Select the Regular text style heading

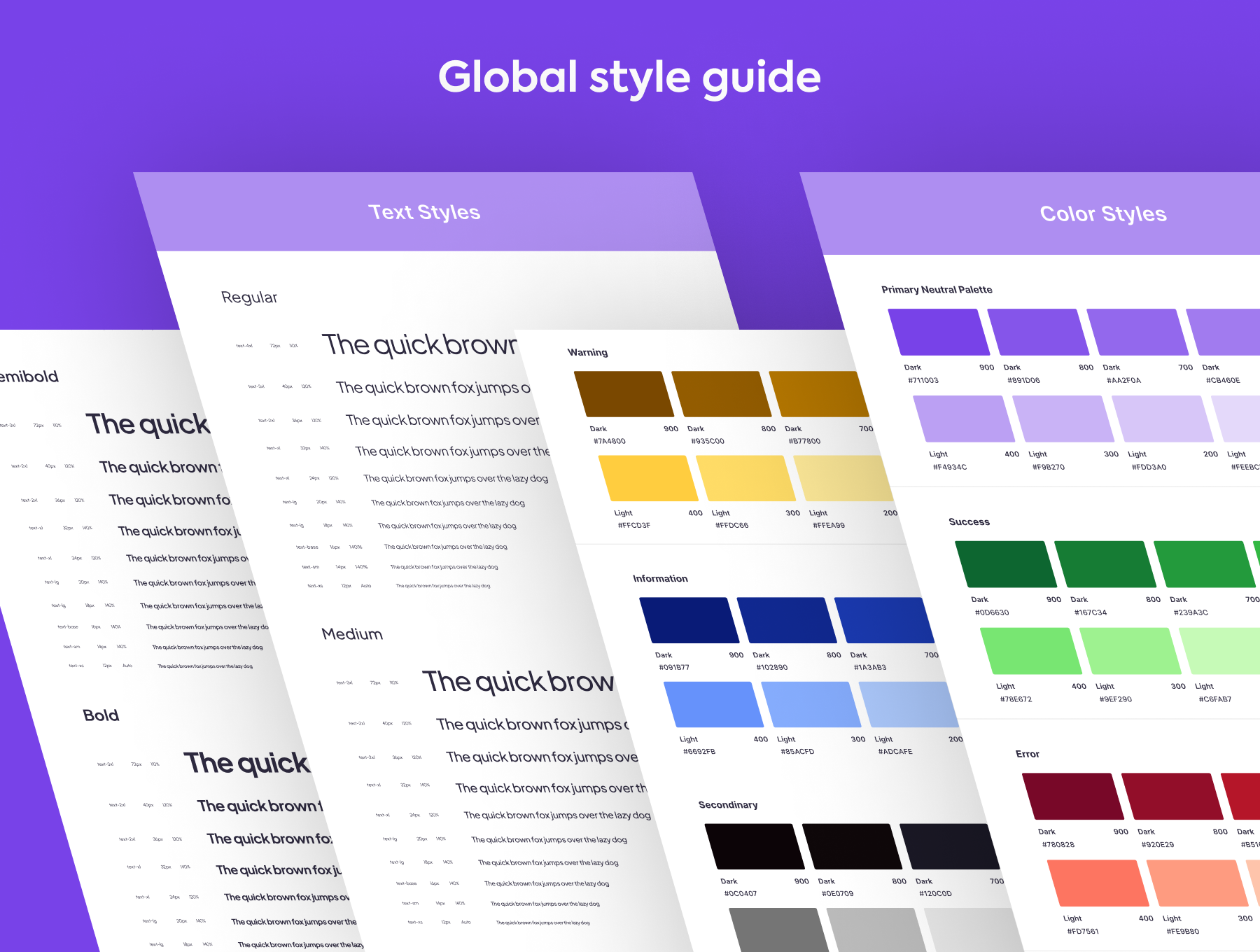[249, 297]
